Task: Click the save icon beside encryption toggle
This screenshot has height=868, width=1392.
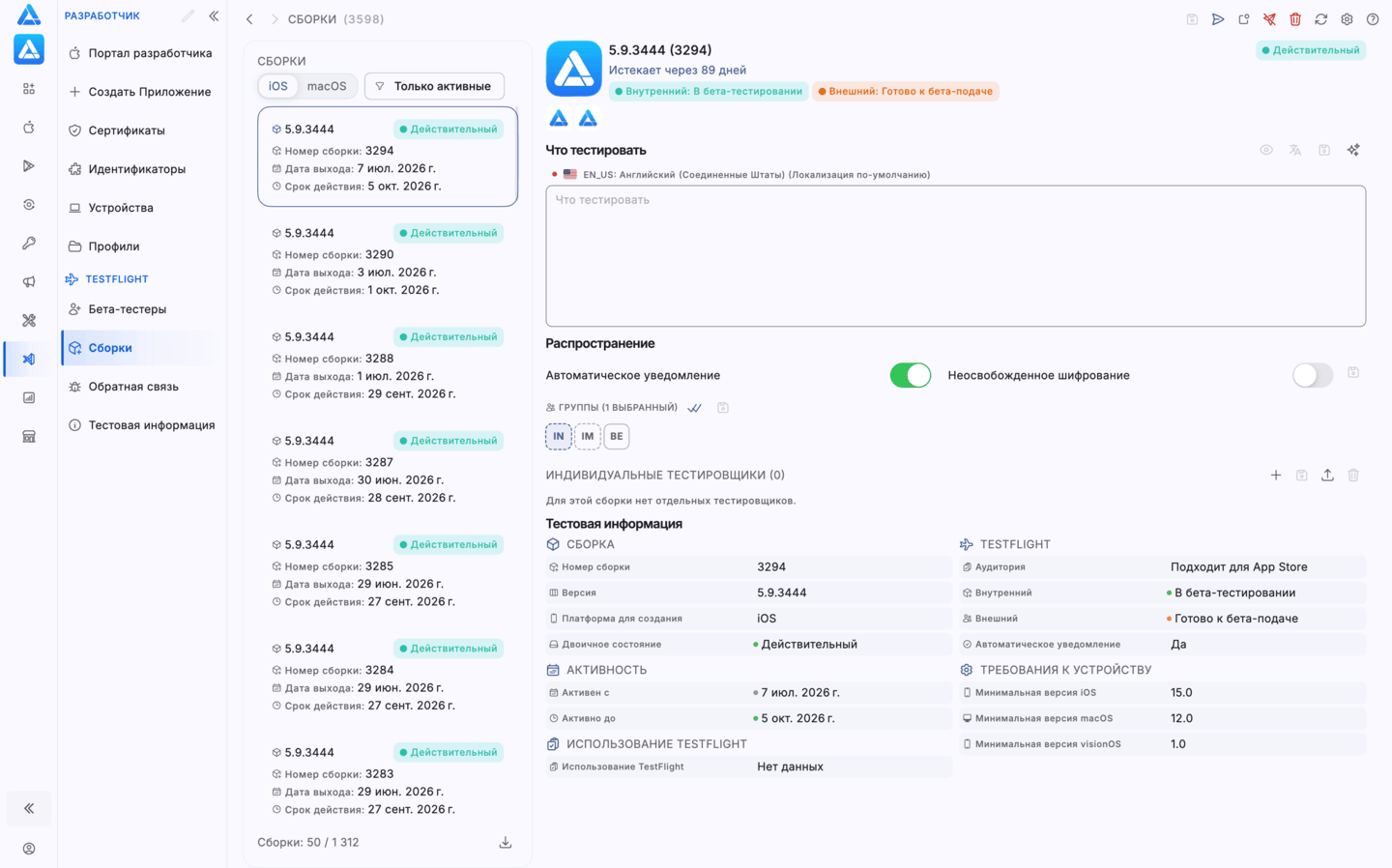Action: tap(1353, 373)
